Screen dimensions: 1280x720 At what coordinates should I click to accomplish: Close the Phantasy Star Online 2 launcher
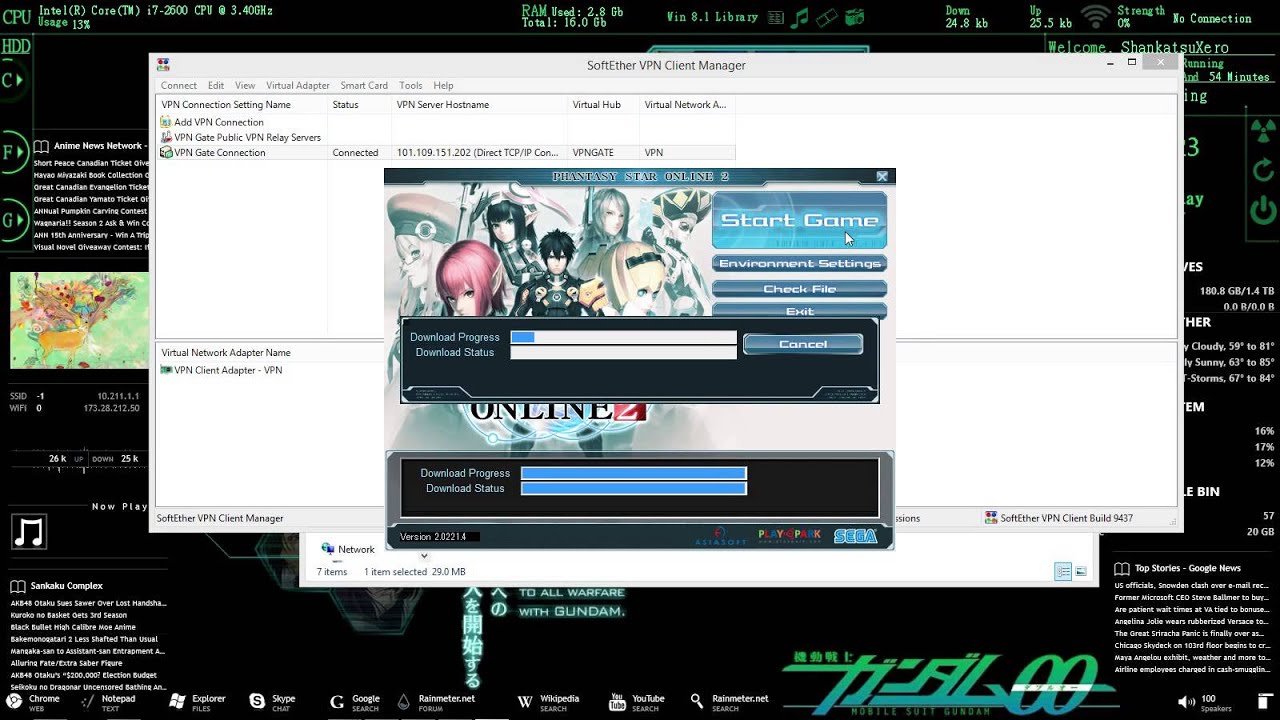(x=882, y=176)
